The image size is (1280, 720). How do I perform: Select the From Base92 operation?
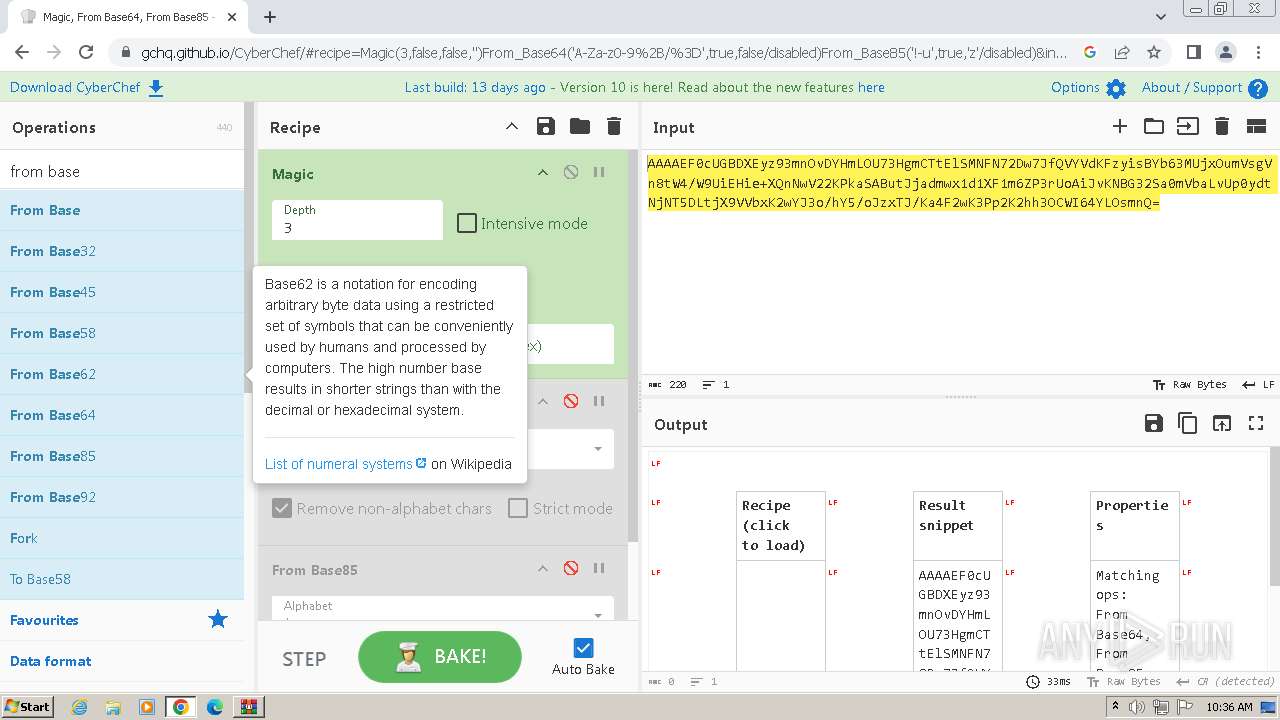point(122,497)
